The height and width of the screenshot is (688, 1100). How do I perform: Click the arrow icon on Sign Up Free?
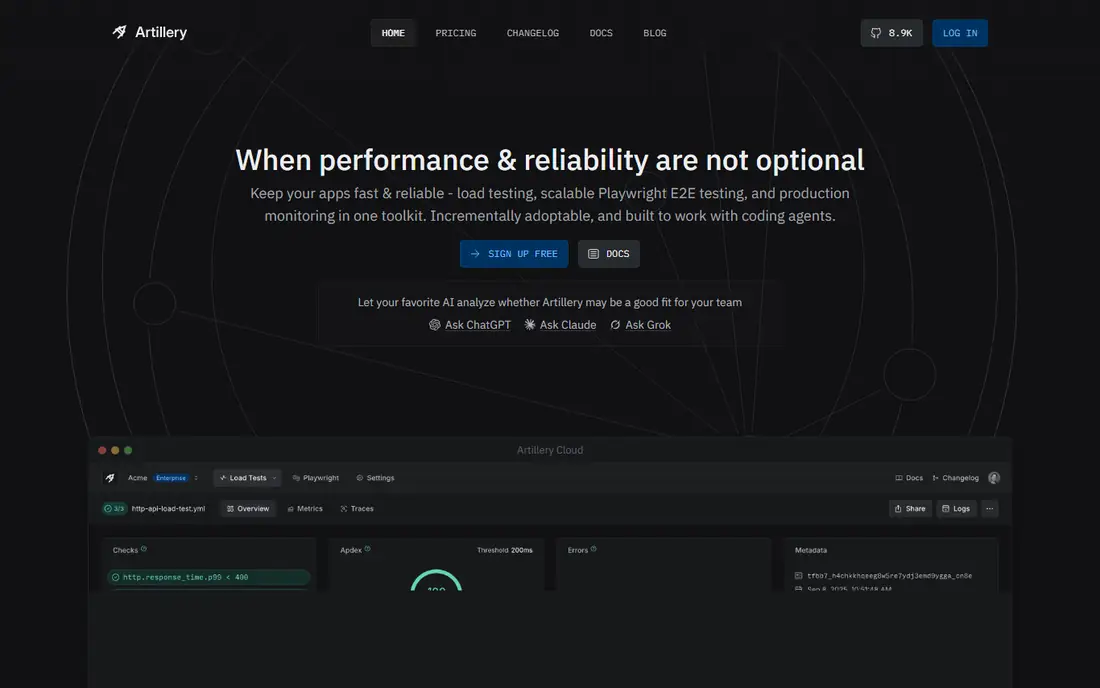475,254
